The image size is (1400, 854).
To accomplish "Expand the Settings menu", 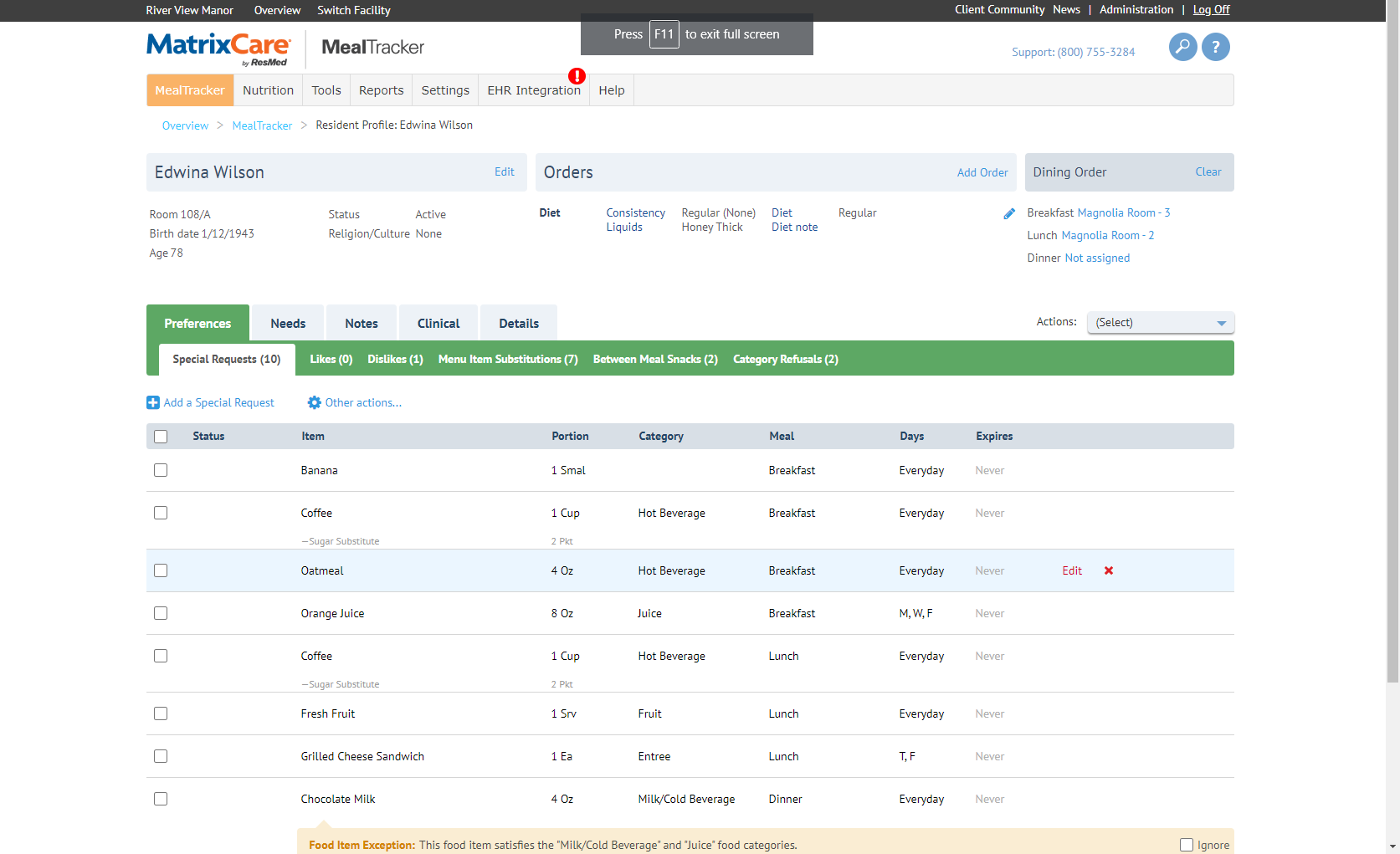I will pyautogui.click(x=445, y=89).
